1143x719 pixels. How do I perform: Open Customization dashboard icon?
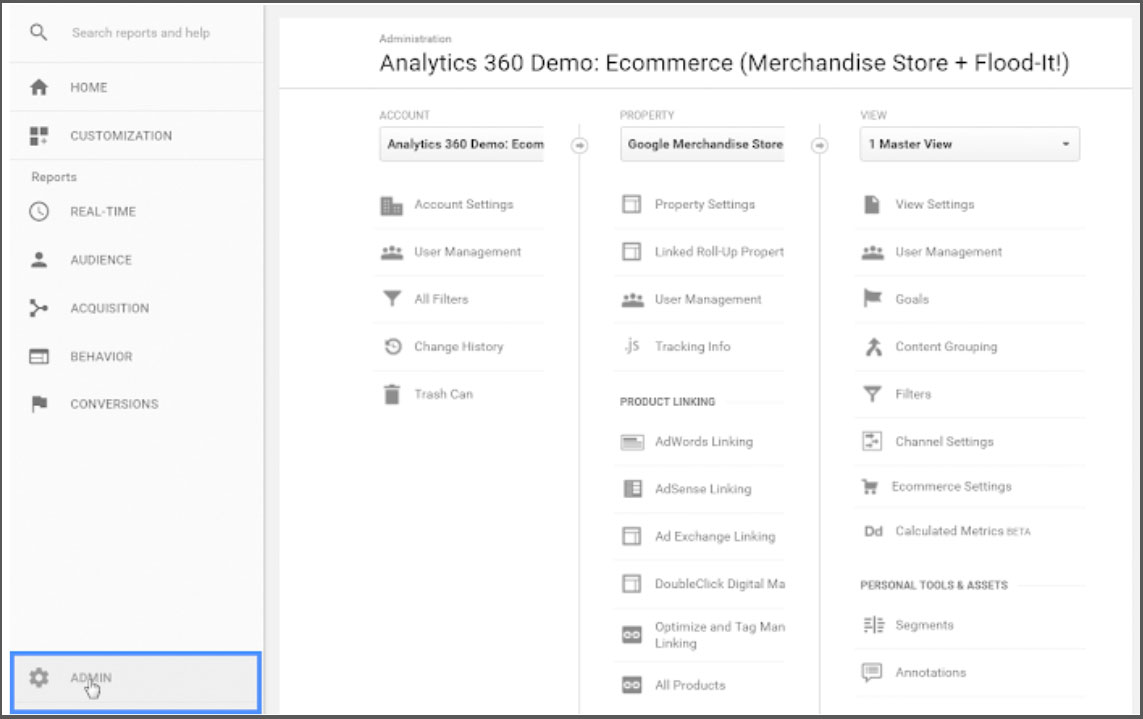39,135
